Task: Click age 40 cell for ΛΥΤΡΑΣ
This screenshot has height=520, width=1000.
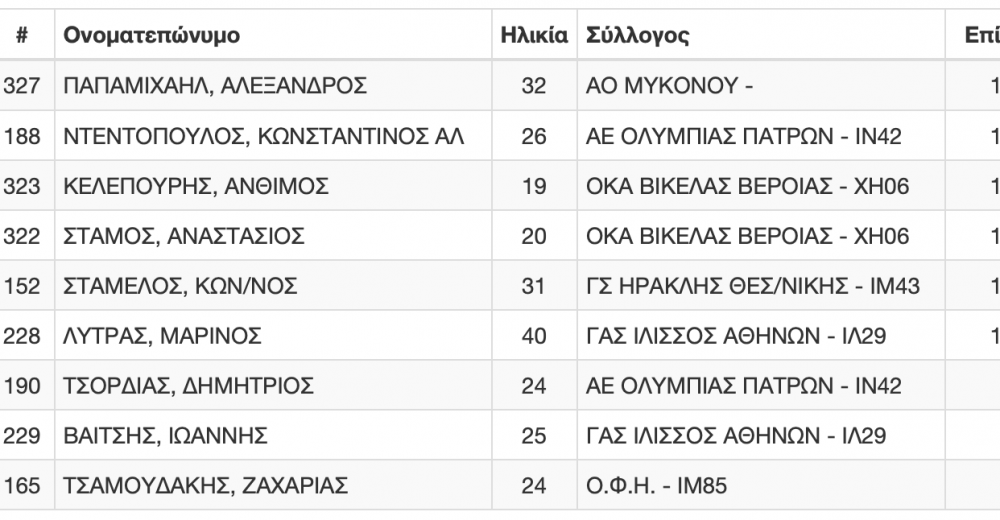Action: [534, 336]
